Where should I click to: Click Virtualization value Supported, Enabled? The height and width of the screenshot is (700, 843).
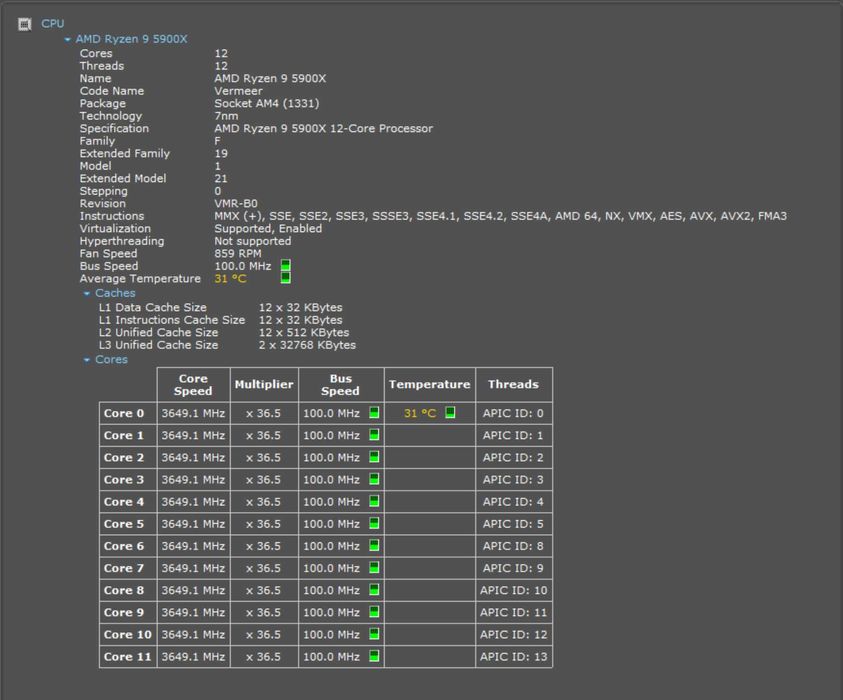tap(268, 228)
